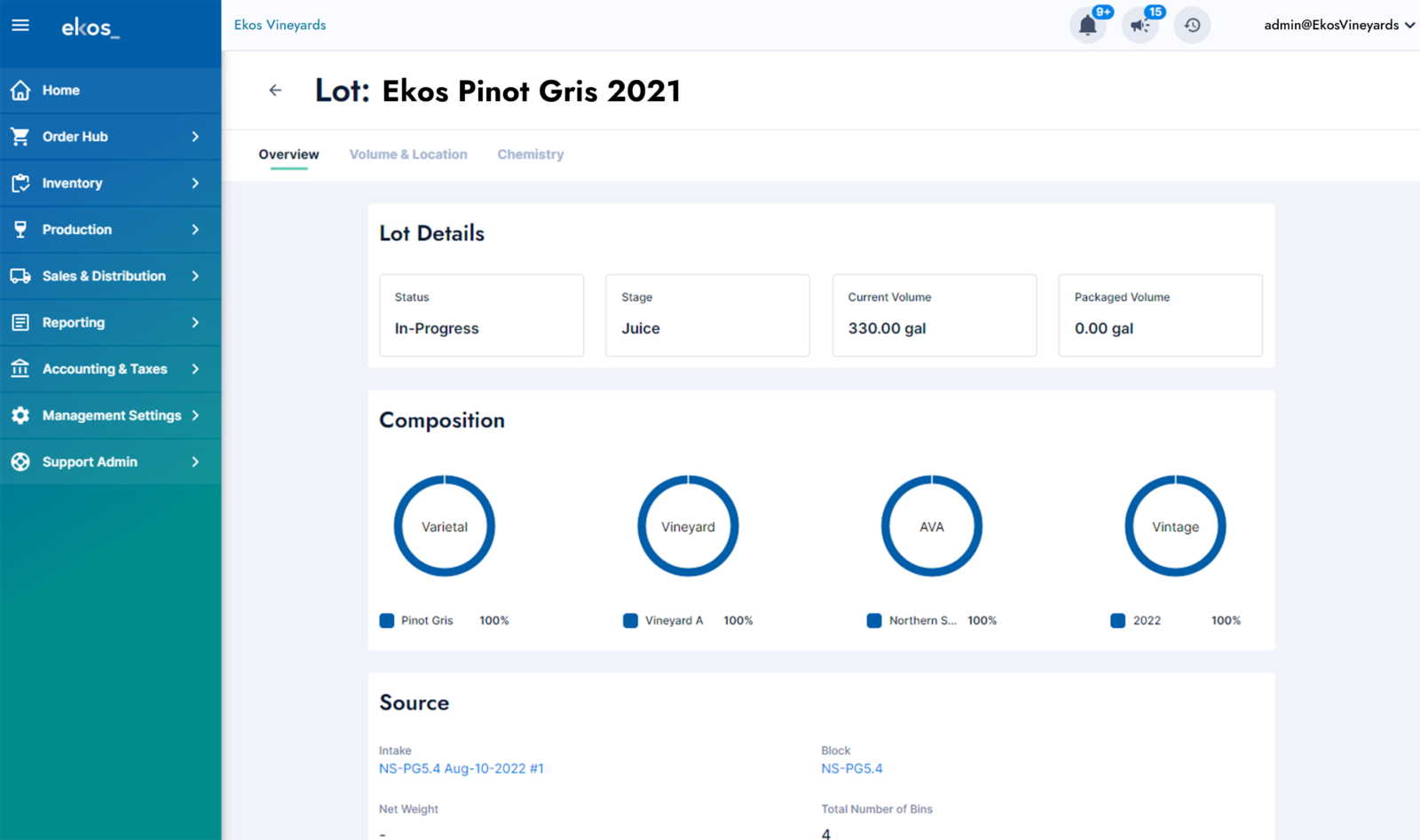Open Home in the sidebar
Viewport: 1420px width, 840px height.
tap(110, 90)
